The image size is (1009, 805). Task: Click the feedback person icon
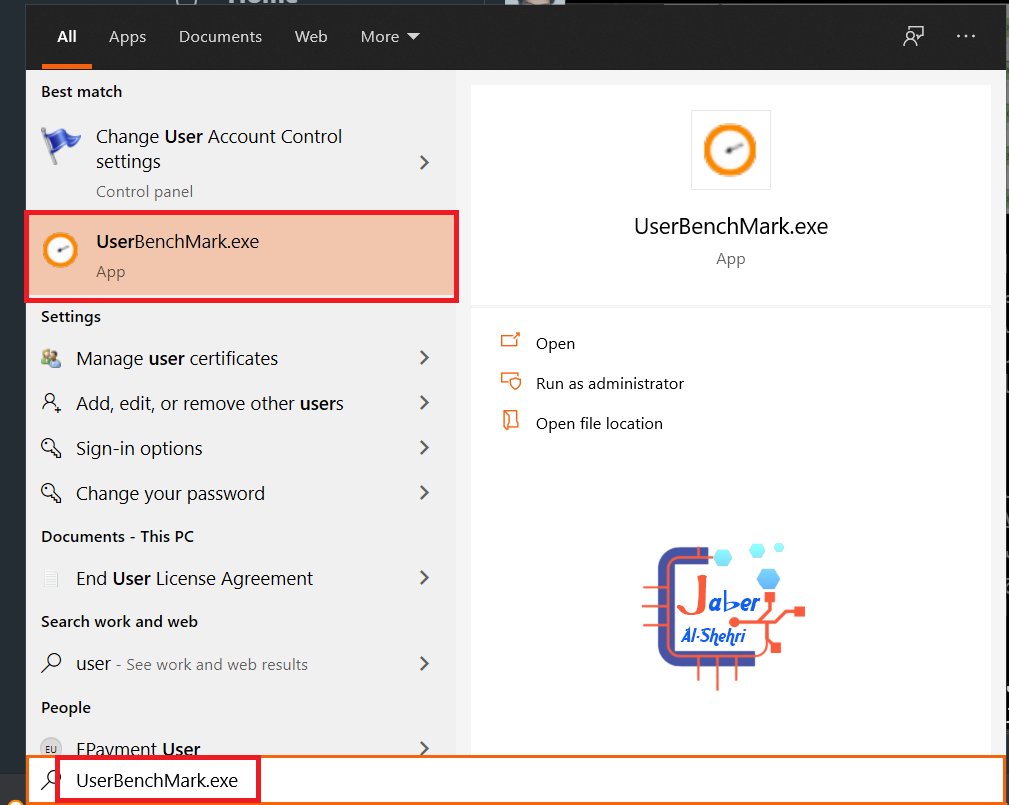[x=913, y=36]
